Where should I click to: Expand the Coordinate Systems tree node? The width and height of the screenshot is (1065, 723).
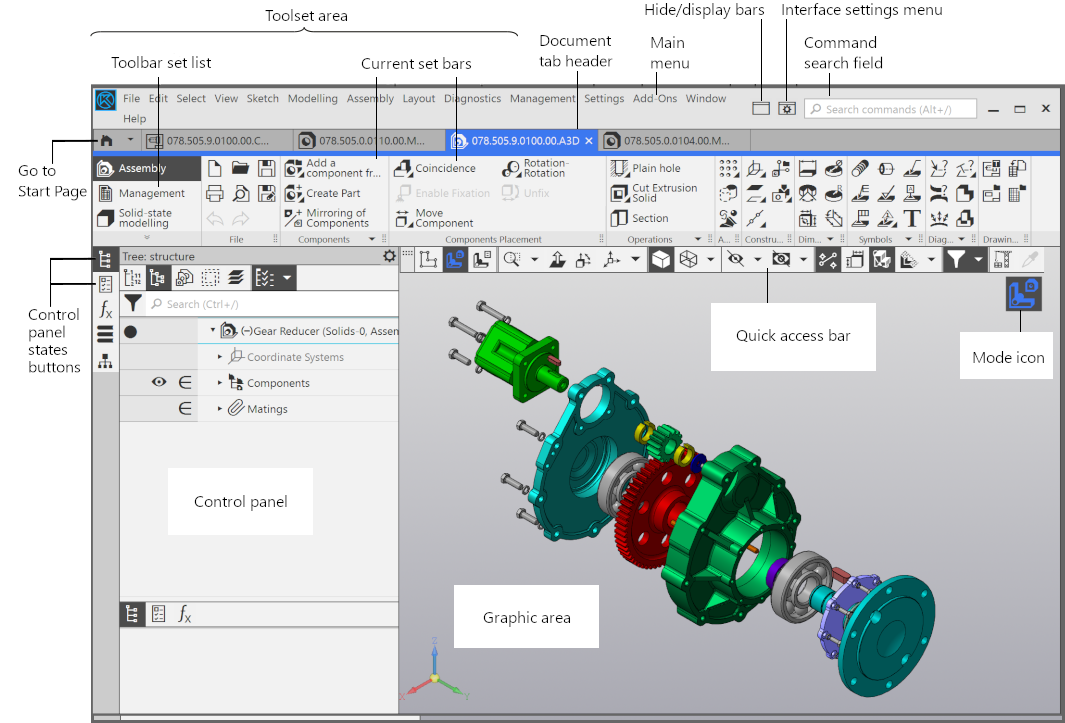221,357
